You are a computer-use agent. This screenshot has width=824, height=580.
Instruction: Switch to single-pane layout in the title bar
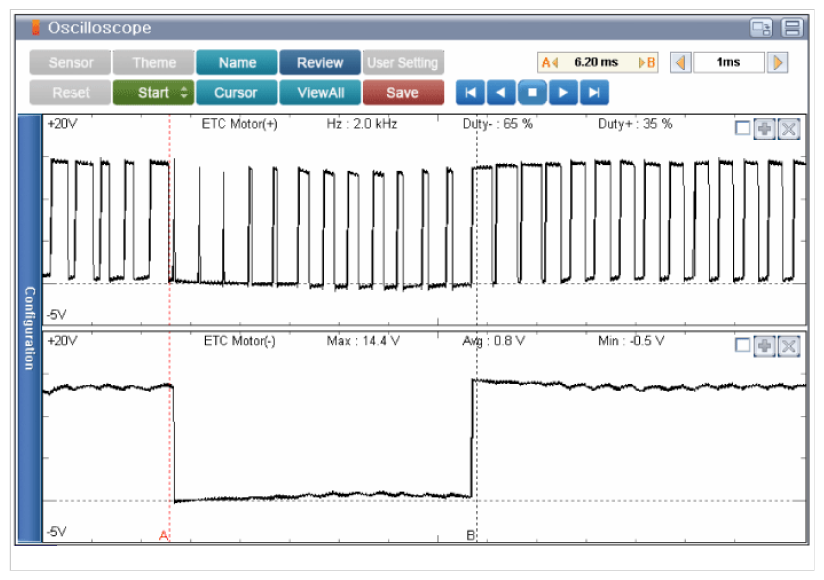[x=792, y=28]
